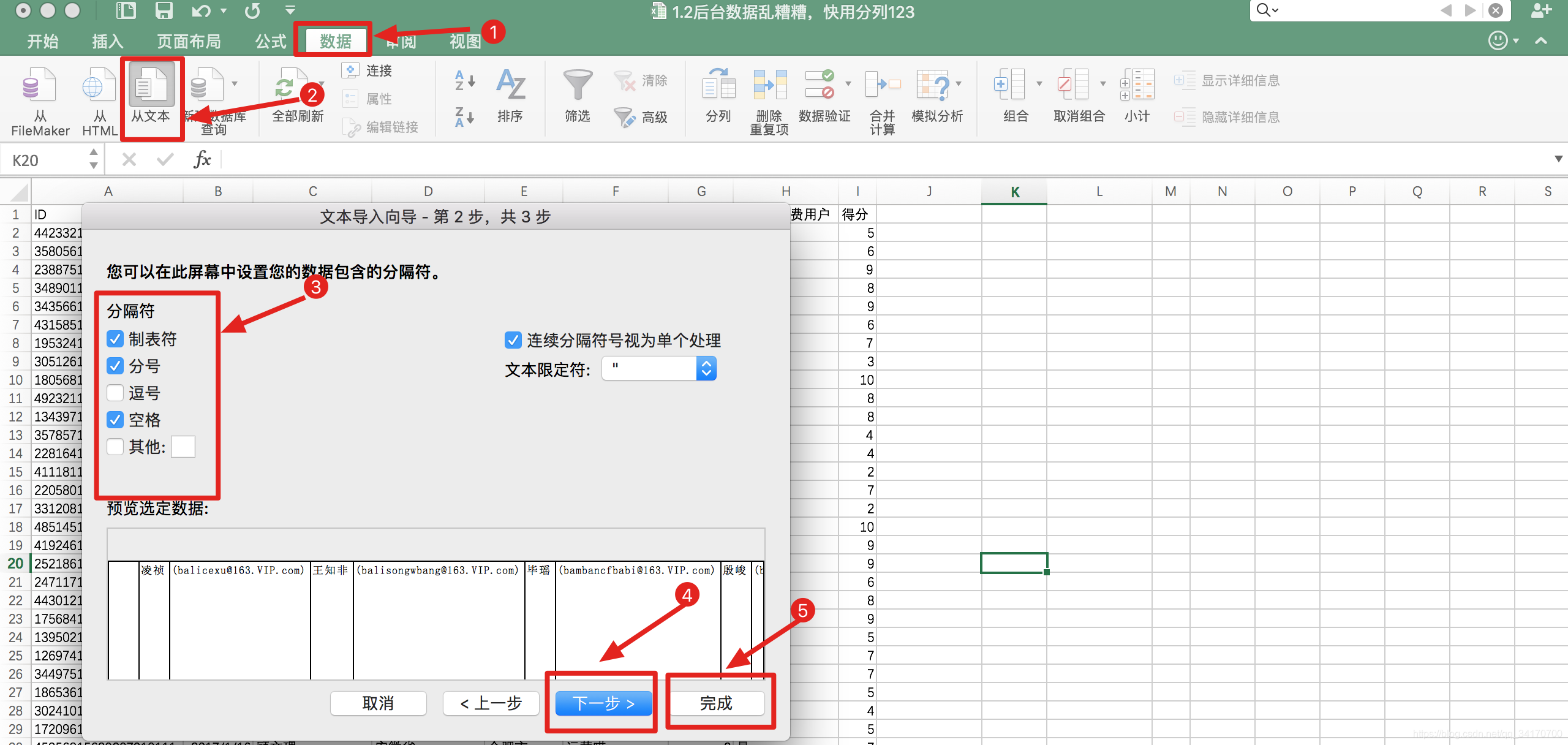Open the 开始 Home tab
1568x745 pixels.
click(43, 41)
